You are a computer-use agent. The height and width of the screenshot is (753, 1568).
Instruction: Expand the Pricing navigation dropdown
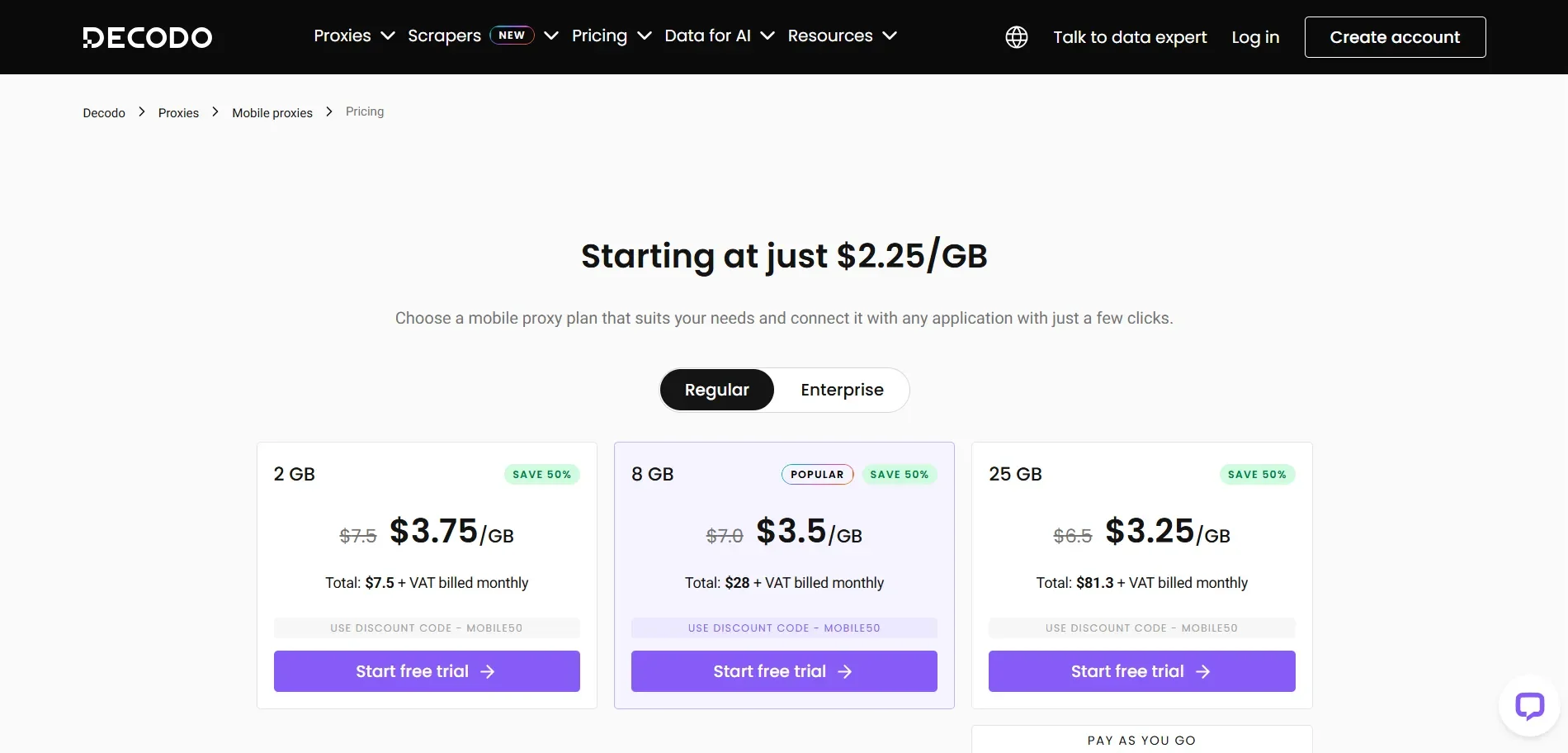click(x=611, y=36)
